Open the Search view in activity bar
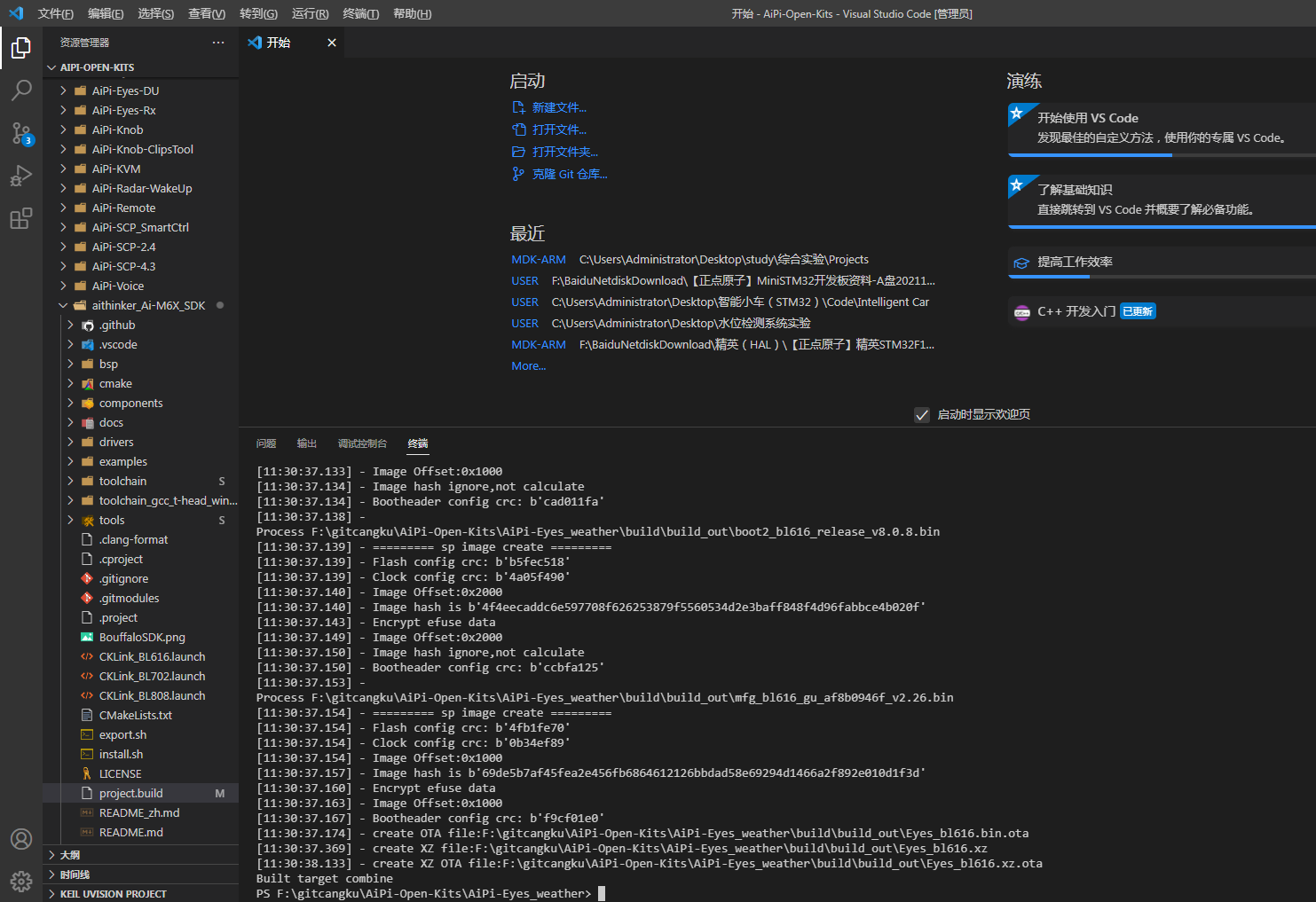Screen dimensions: 1316x902 click(21, 90)
